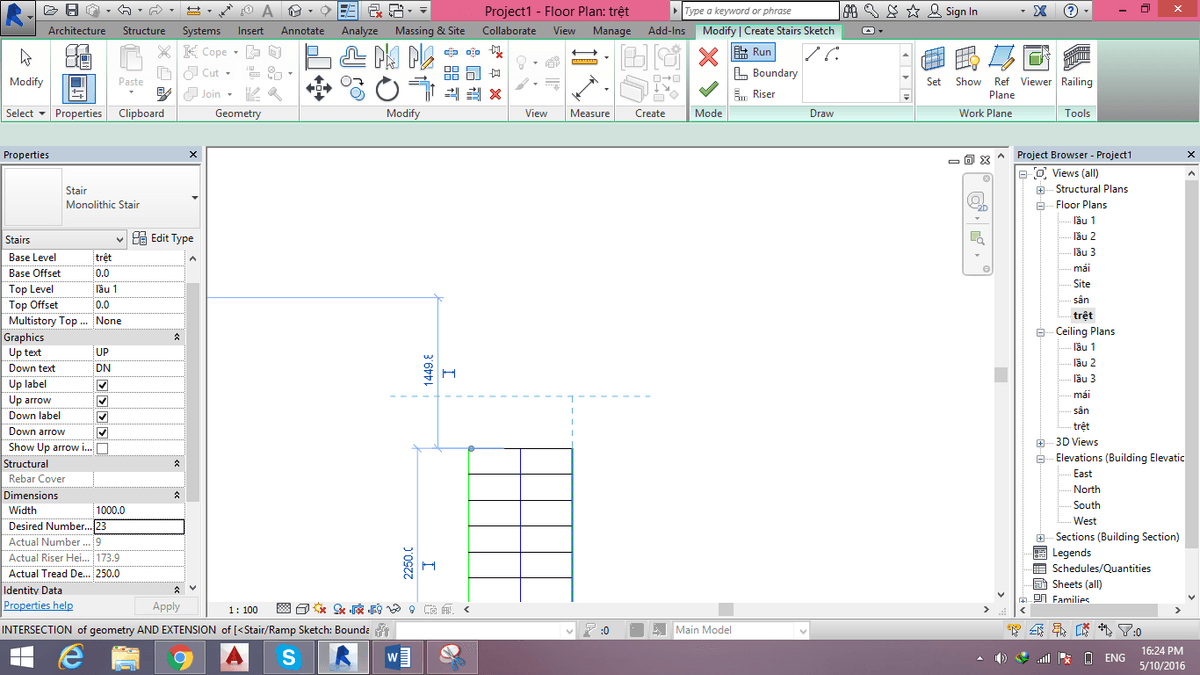Click the keyword search box

[760, 11]
